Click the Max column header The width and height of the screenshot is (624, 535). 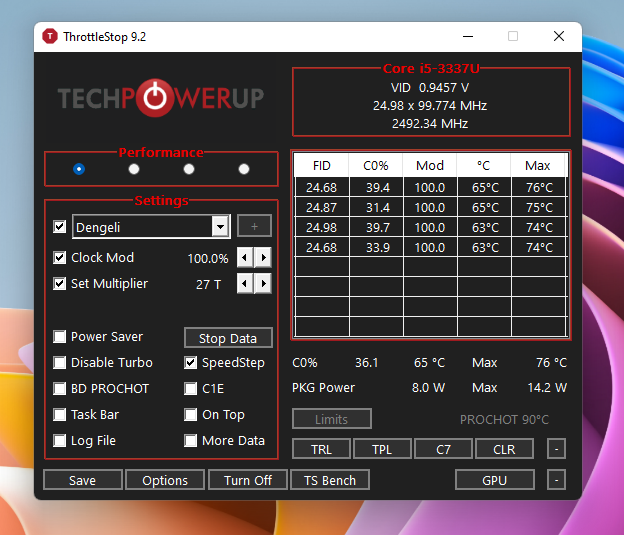pos(538,166)
